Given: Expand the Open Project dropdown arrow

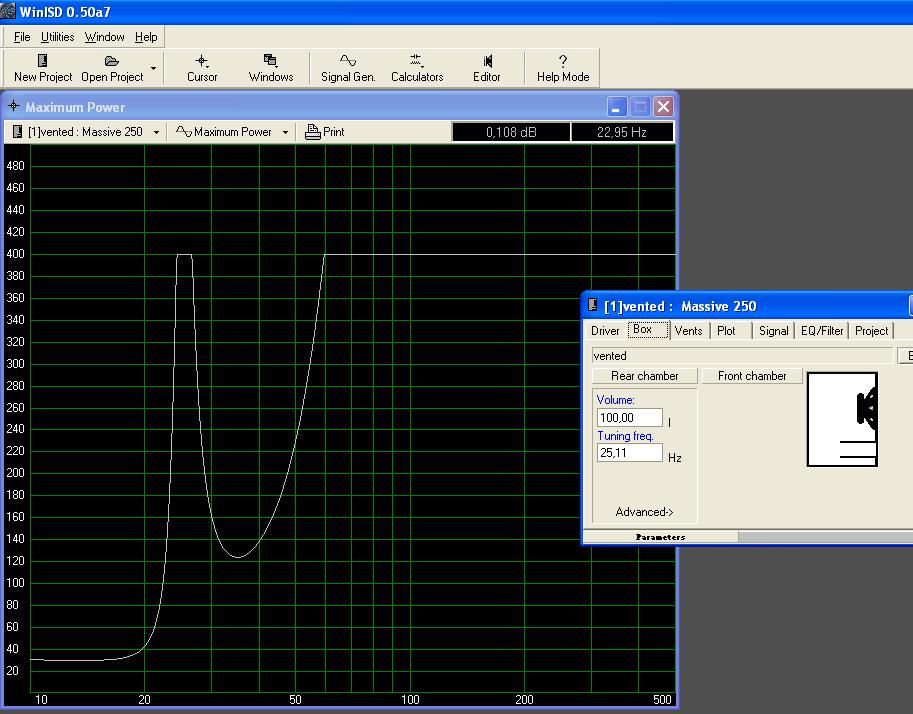Looking at the screenshot, I should click(x=153, y=69).
